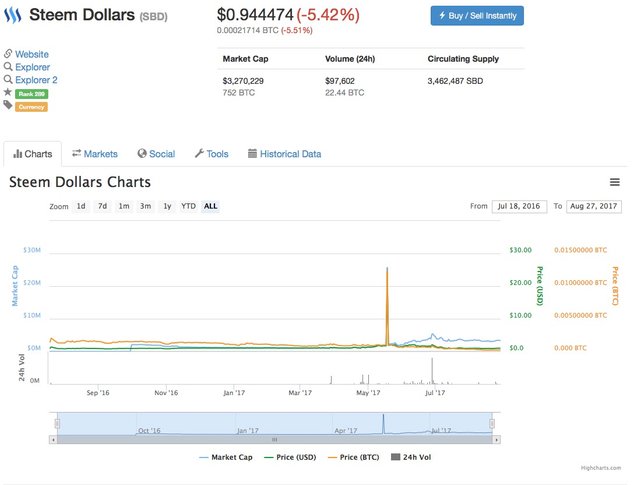Click the To date field Aug 27, 2017
Screen dimensions: 640x485
click(x=594, y=206)
